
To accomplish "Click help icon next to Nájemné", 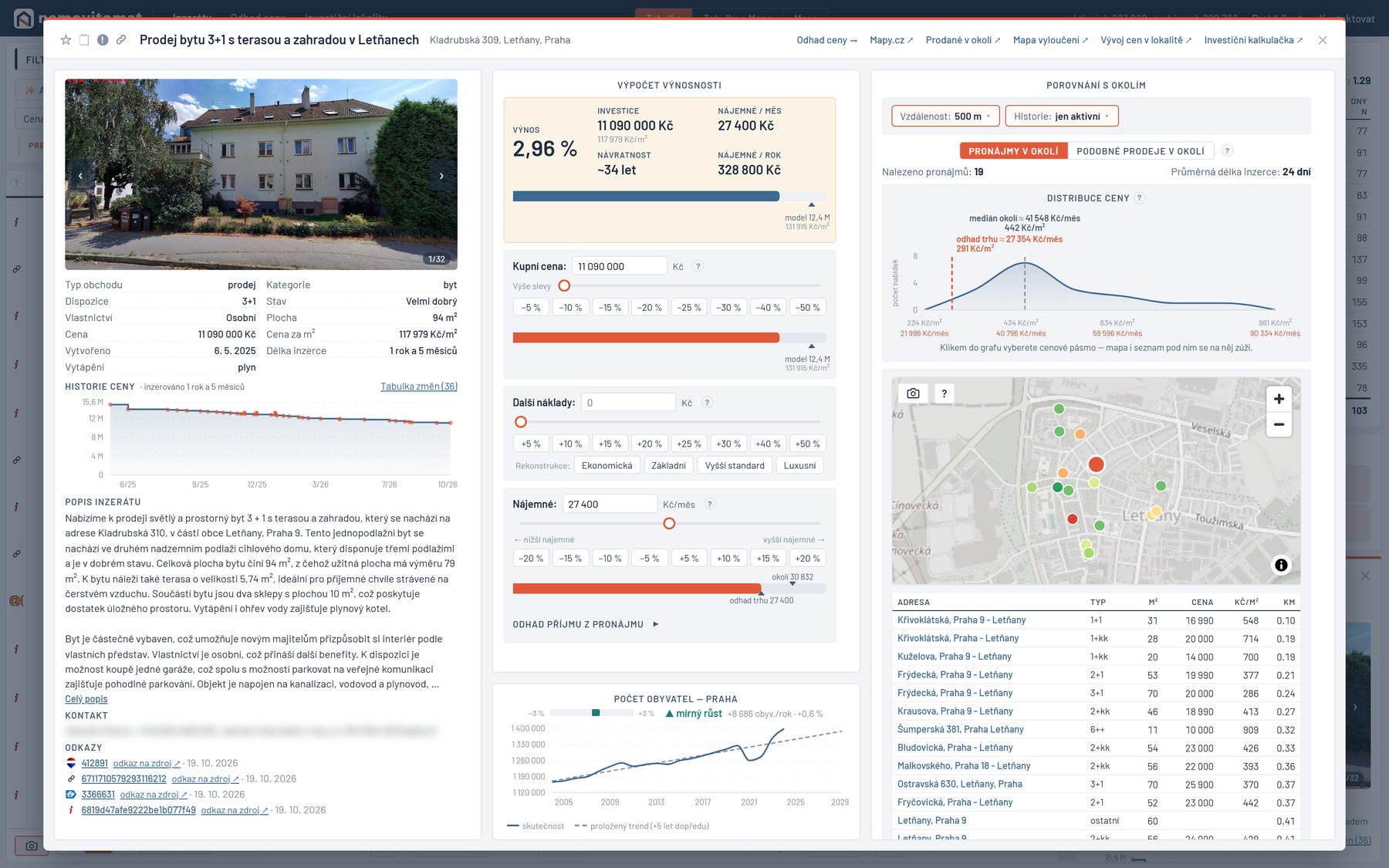I will (710, 504).
